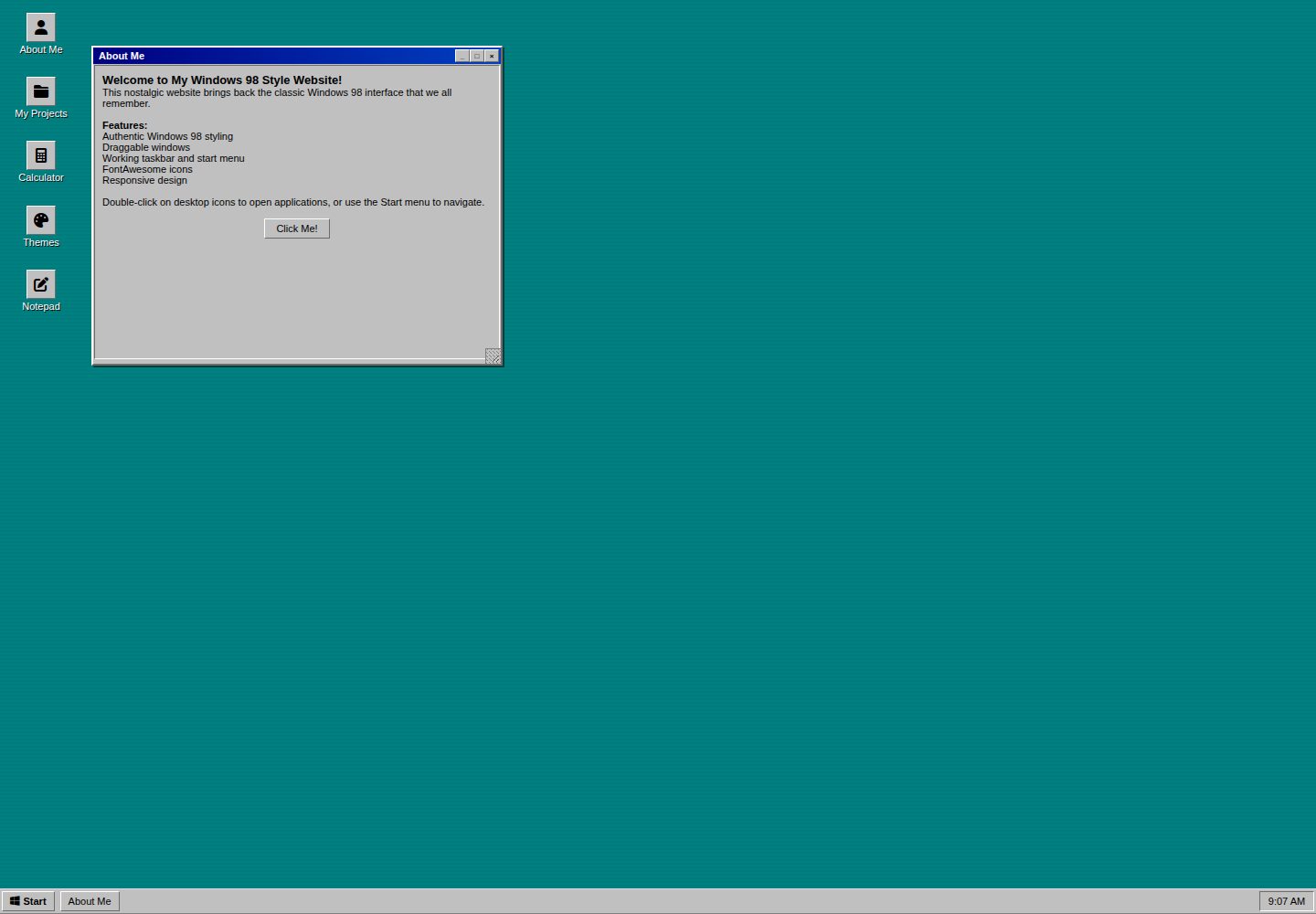Click the window resize grip handle
This screenshot has height=914, width=1316.
493,356
